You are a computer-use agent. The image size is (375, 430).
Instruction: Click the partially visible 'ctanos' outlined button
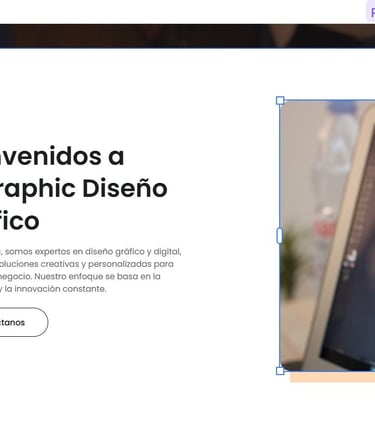(23, 322)
